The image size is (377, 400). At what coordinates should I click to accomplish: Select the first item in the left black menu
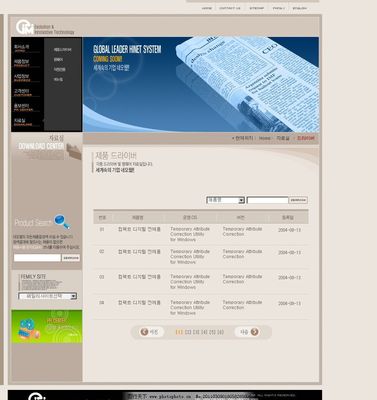[22, 48]
